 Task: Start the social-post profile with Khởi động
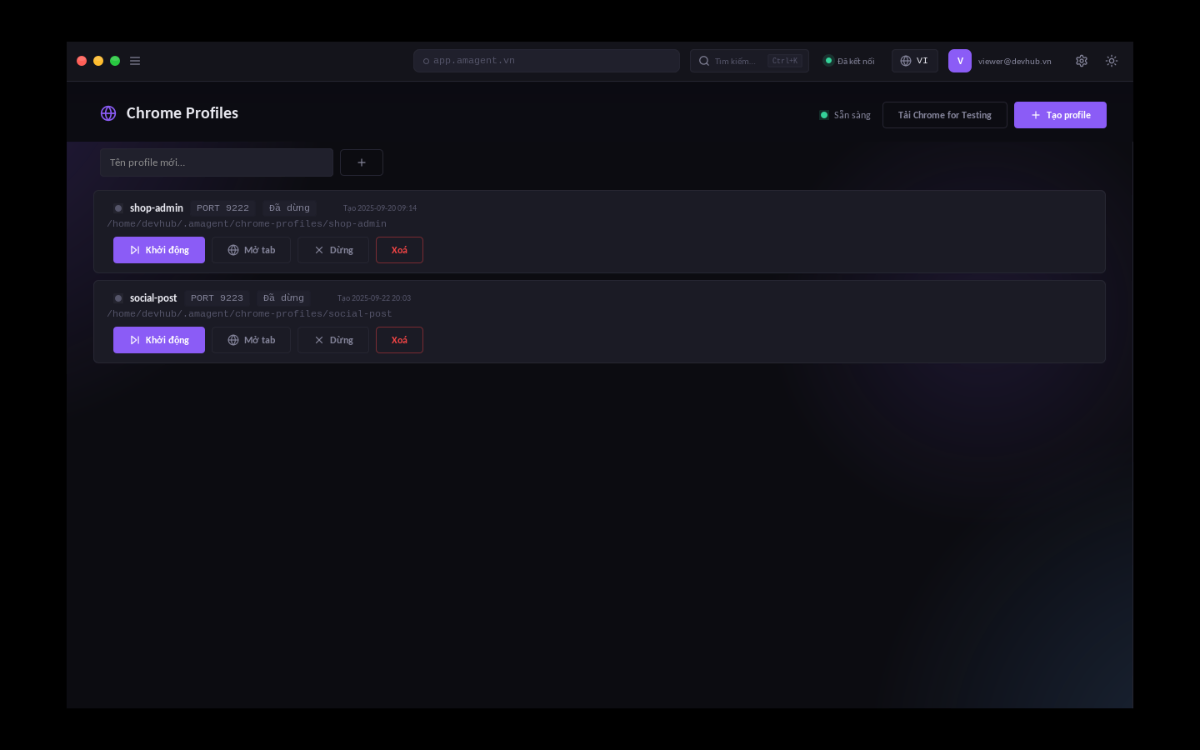(x=159, y=340)
